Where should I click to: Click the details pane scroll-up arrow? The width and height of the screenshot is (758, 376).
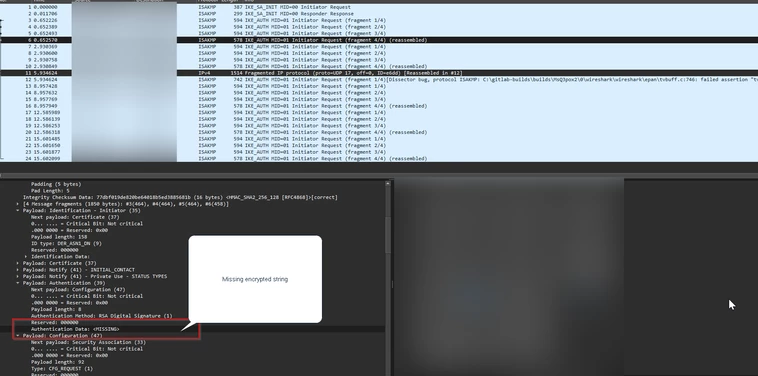point(388,184)
